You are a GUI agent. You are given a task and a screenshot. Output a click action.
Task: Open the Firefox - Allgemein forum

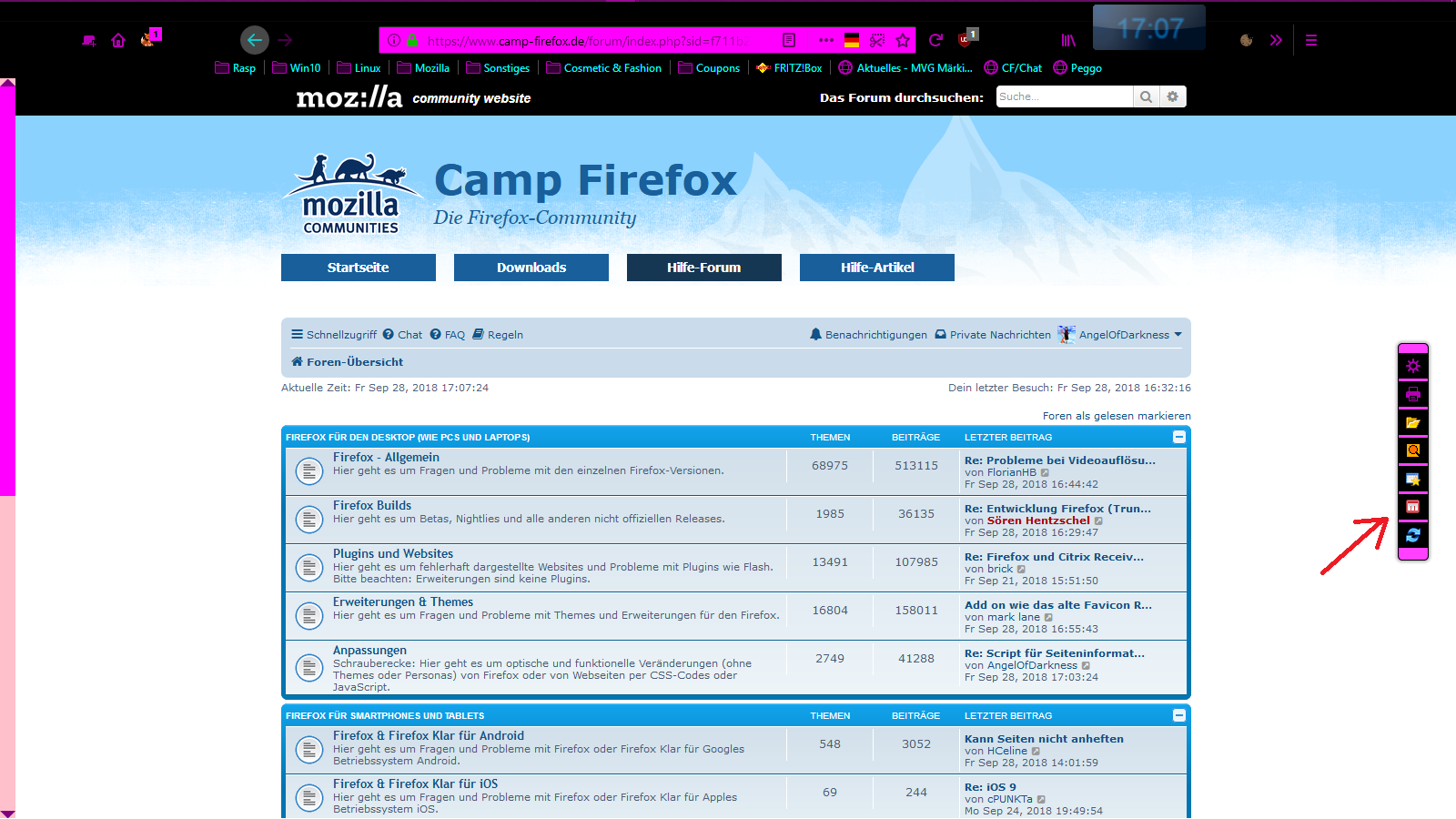click(386, 458)
